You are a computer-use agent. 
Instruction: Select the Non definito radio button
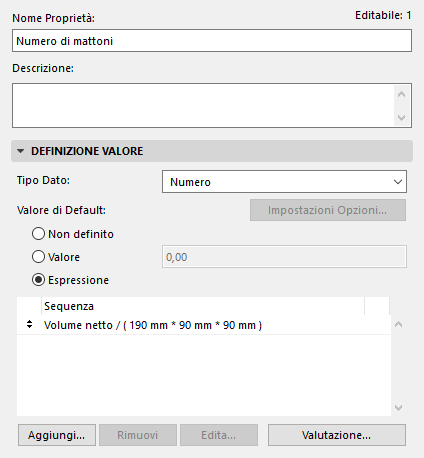click(38, 234)
